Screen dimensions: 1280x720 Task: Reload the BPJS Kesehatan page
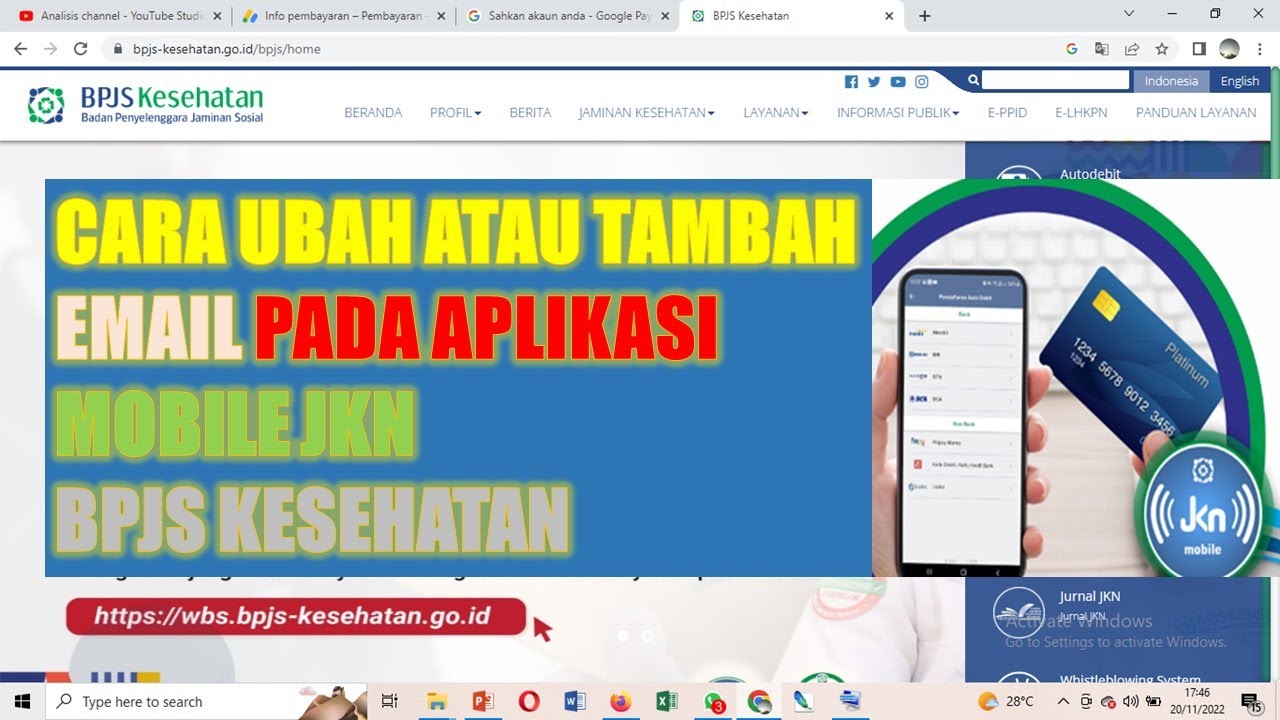[81, 49]
